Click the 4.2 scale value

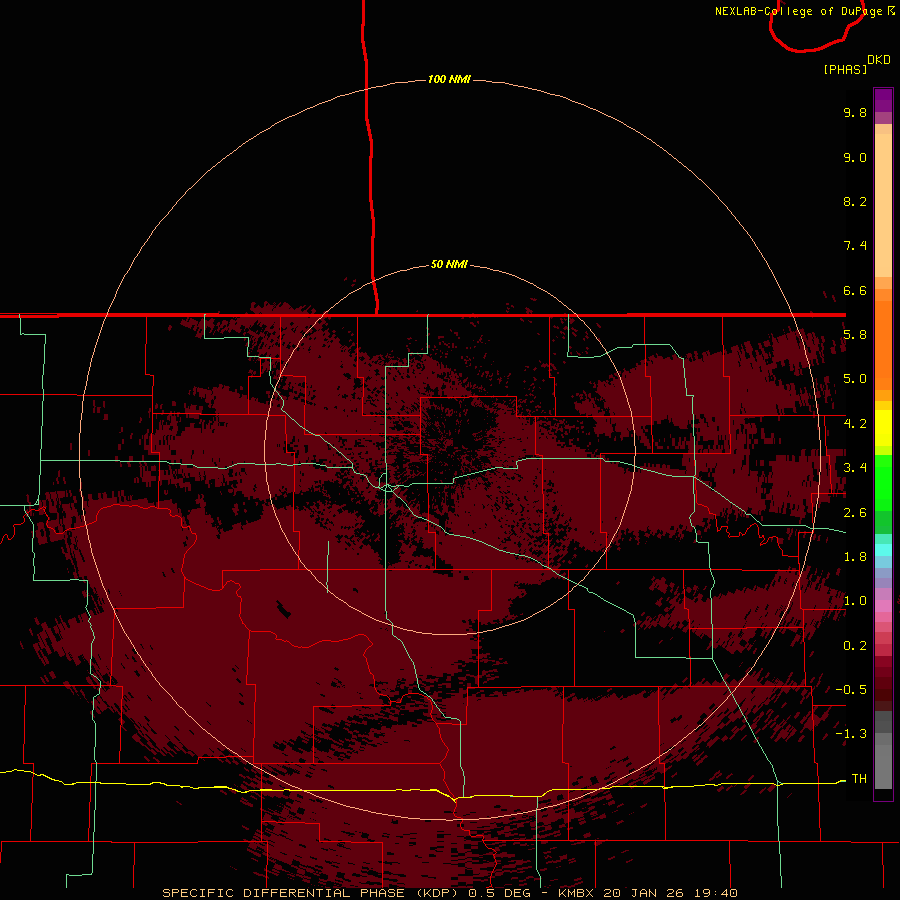coord(855,424)
